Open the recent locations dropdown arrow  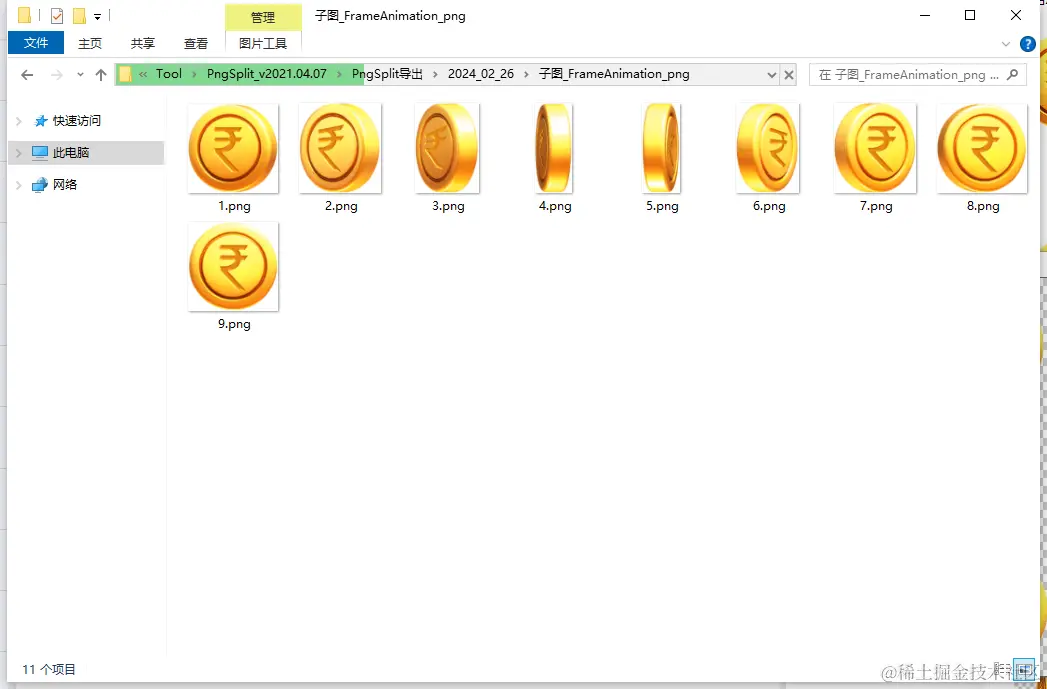point(80,75)
